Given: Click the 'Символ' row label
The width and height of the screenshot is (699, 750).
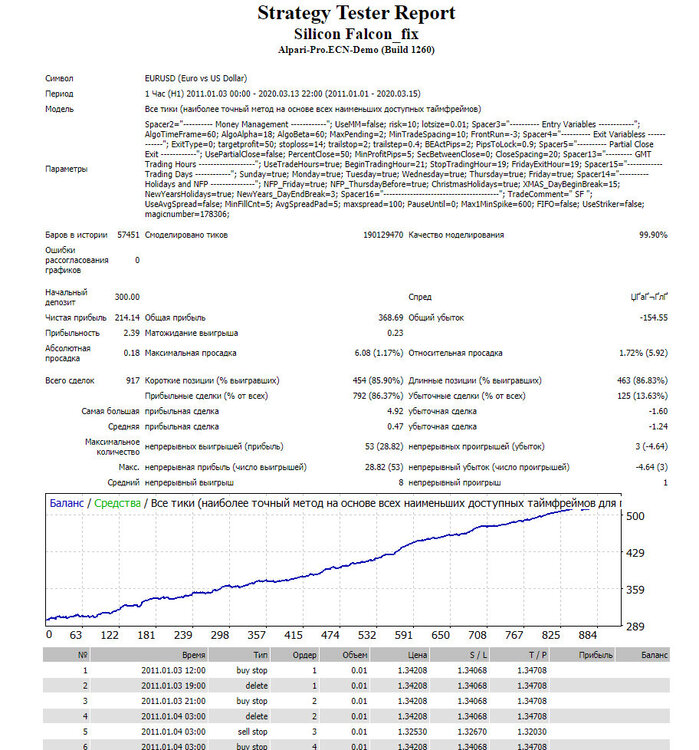Looking at the screenshot, I should click(59, 78).
